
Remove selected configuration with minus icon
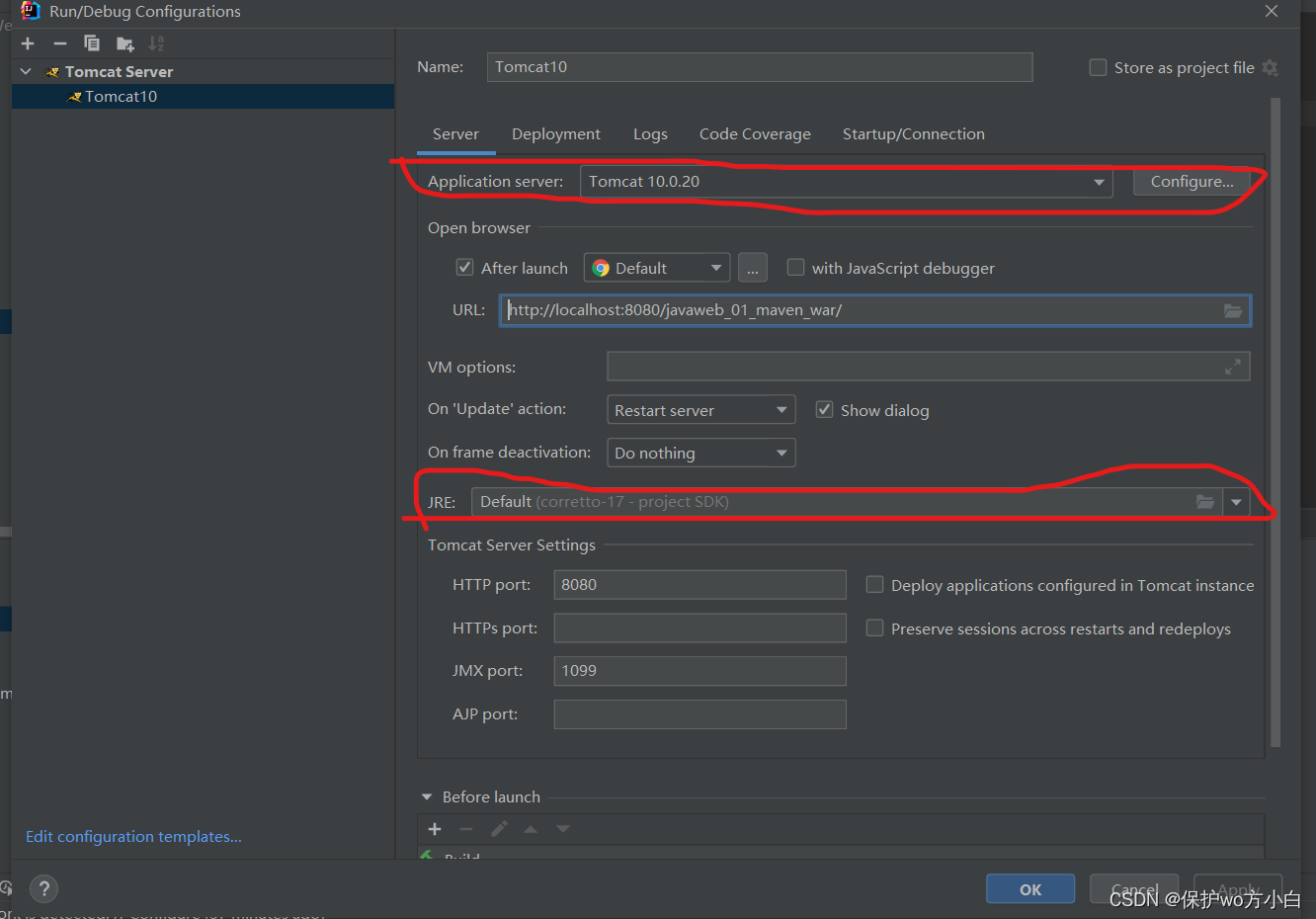(60, 43)
